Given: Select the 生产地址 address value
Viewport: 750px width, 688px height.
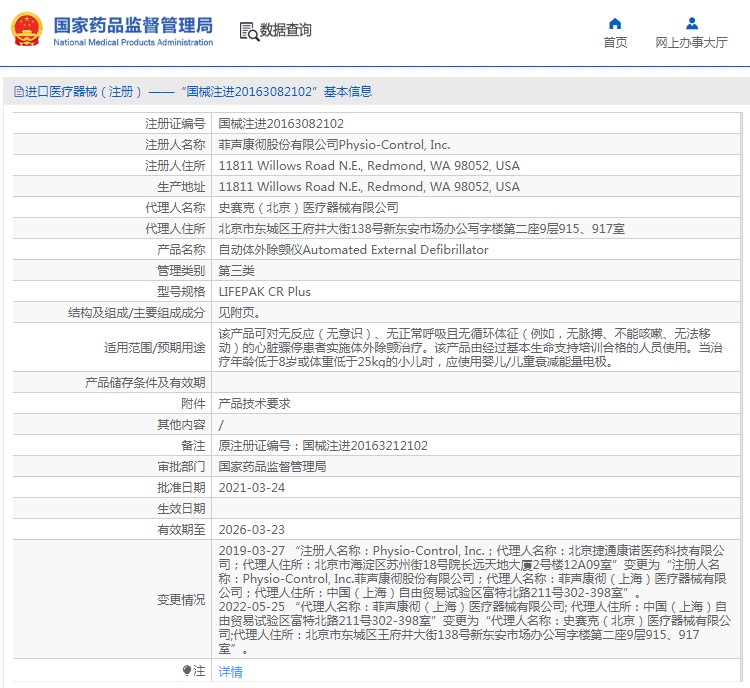Looking at the screenshot, I should coord(369,187).
